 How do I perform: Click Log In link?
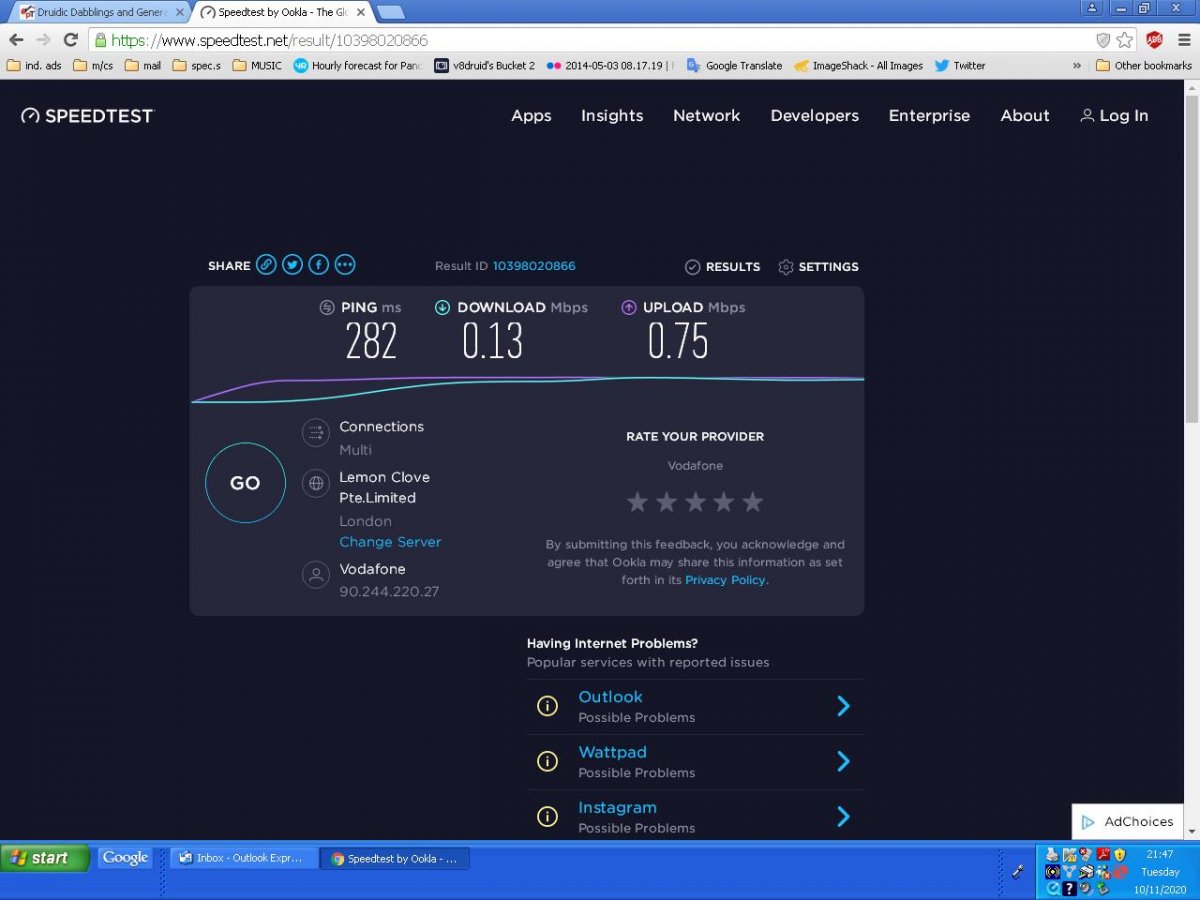pos(1114,116)
